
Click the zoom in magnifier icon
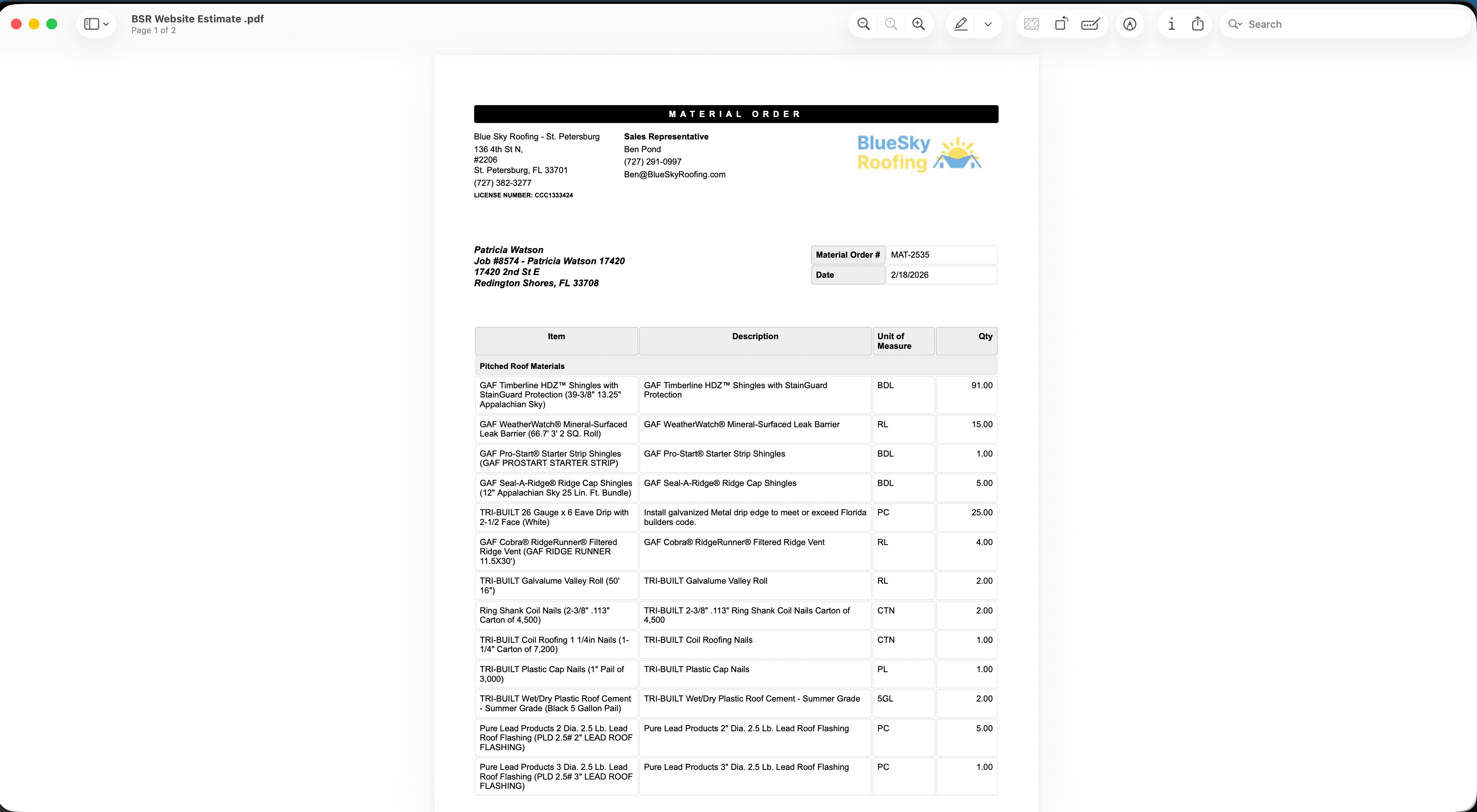(919, 24)
